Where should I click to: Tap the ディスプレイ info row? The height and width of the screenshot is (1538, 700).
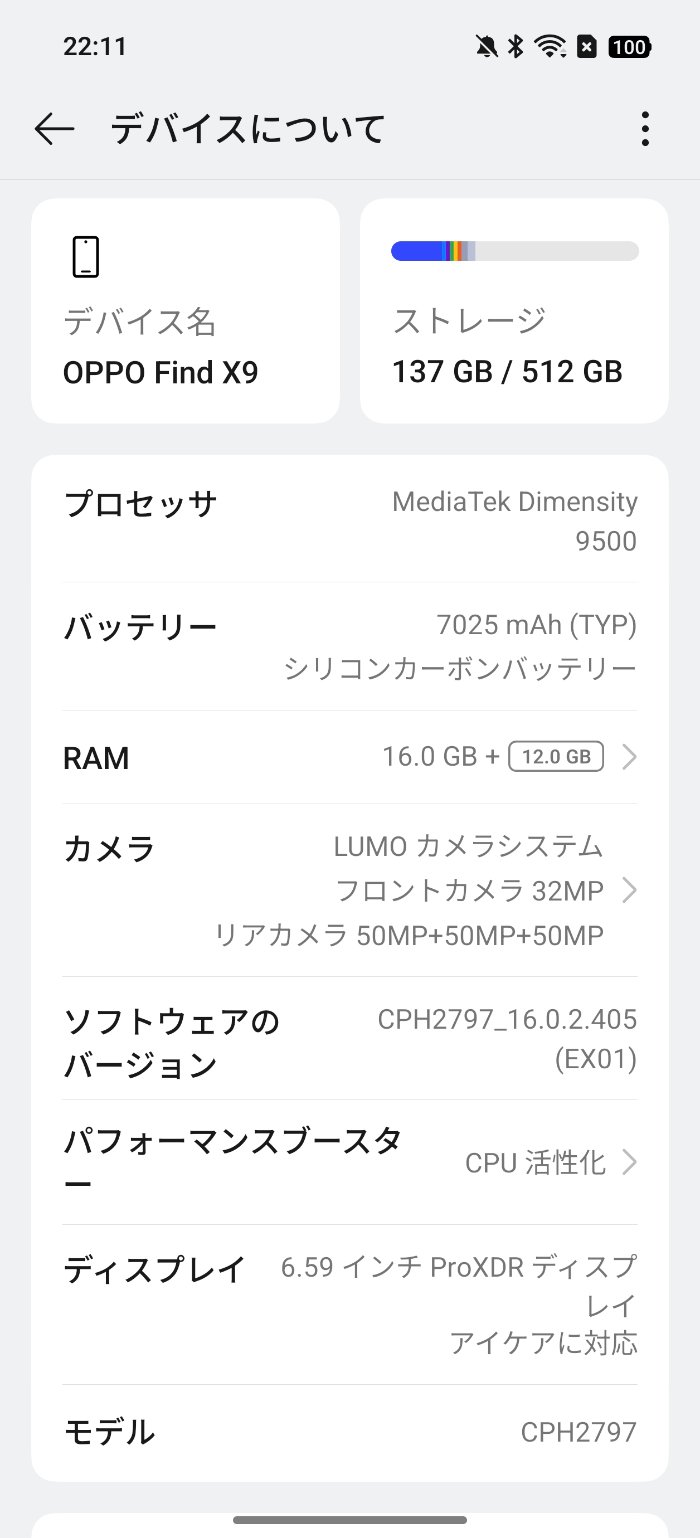pos(350,1304)
